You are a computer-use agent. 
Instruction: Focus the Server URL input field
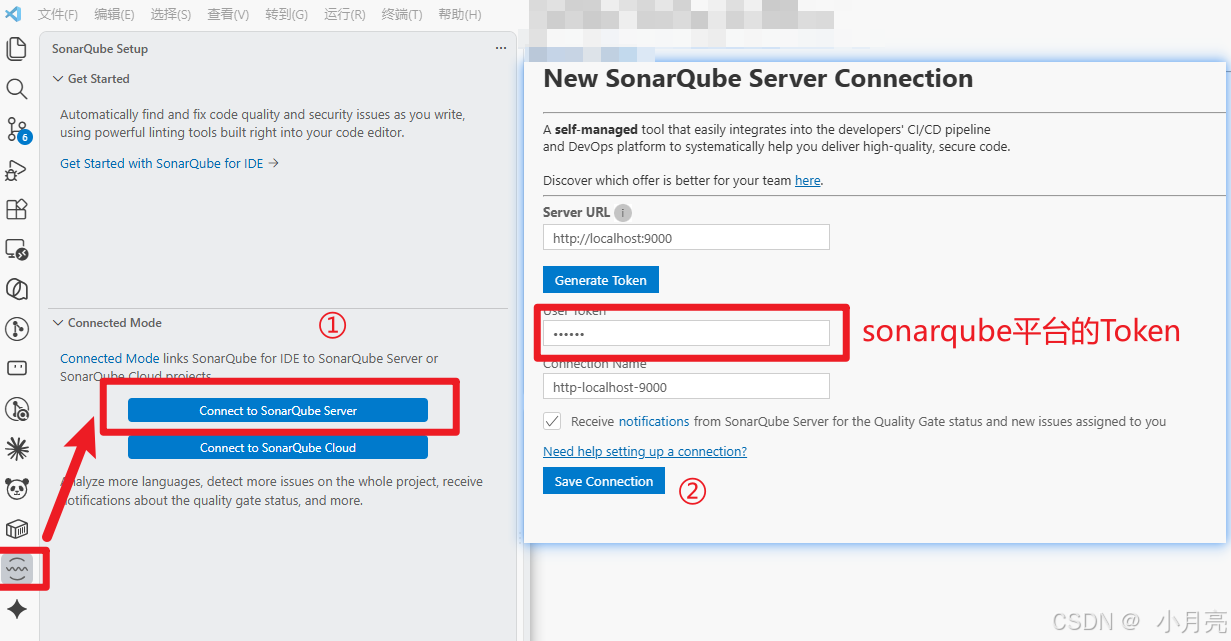[x=686, y=238]
